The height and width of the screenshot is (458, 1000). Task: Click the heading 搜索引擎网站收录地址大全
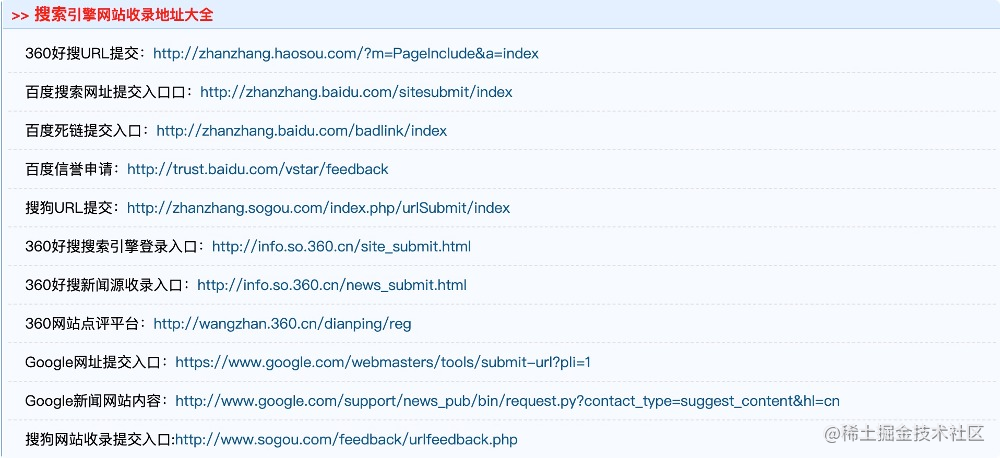click(x=123, y=15)
